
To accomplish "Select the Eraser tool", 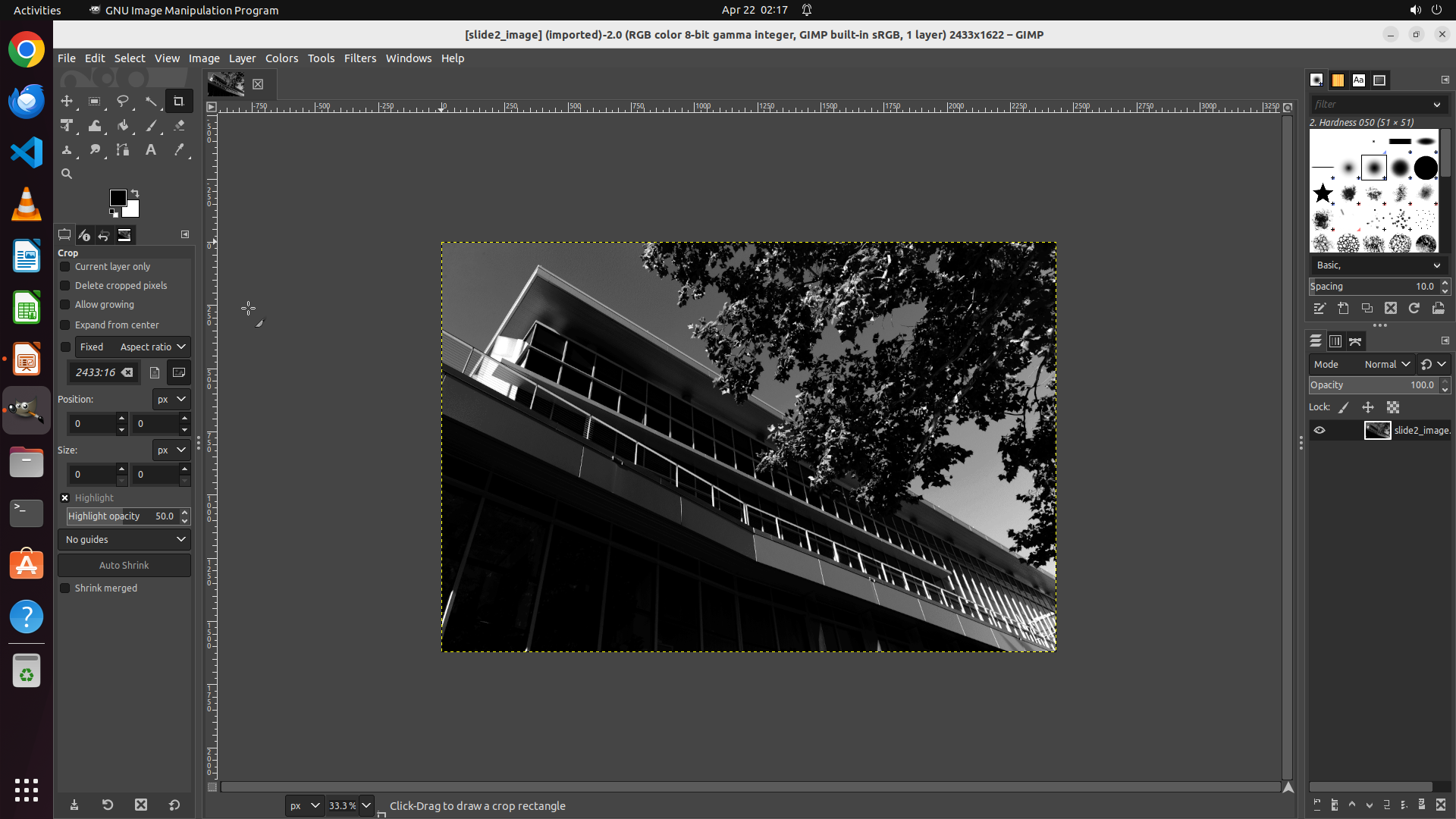I will [179, 126].
